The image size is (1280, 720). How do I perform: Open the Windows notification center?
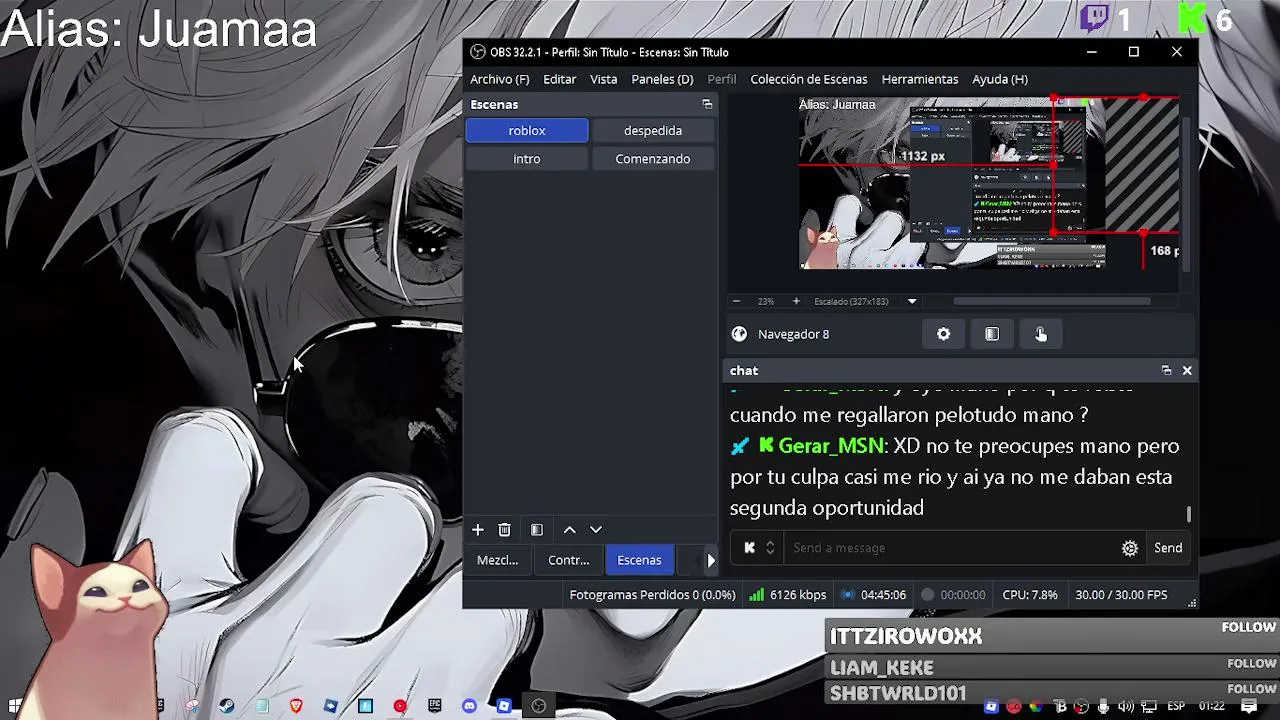[x=1249, y=706]
